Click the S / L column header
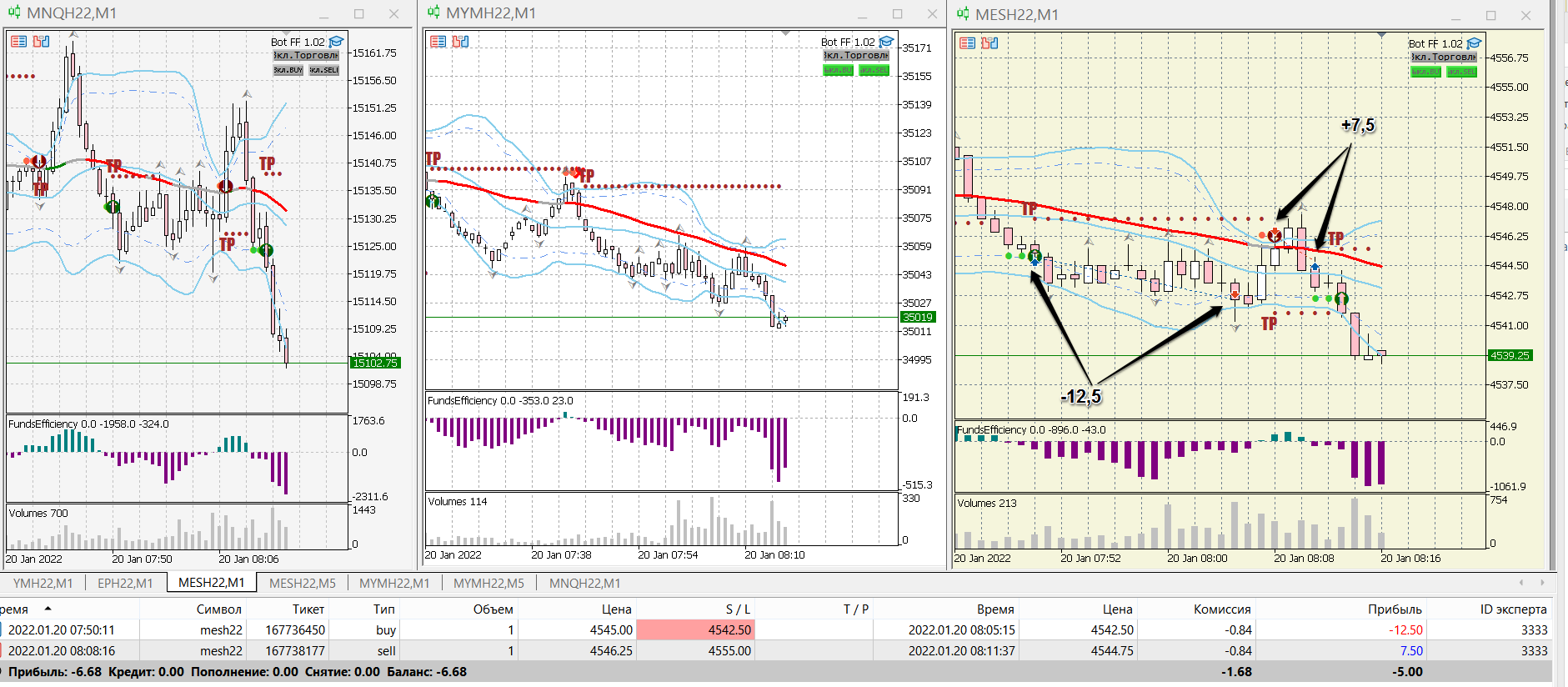The width and height of the screenshot is (1568, 687). 738,609
